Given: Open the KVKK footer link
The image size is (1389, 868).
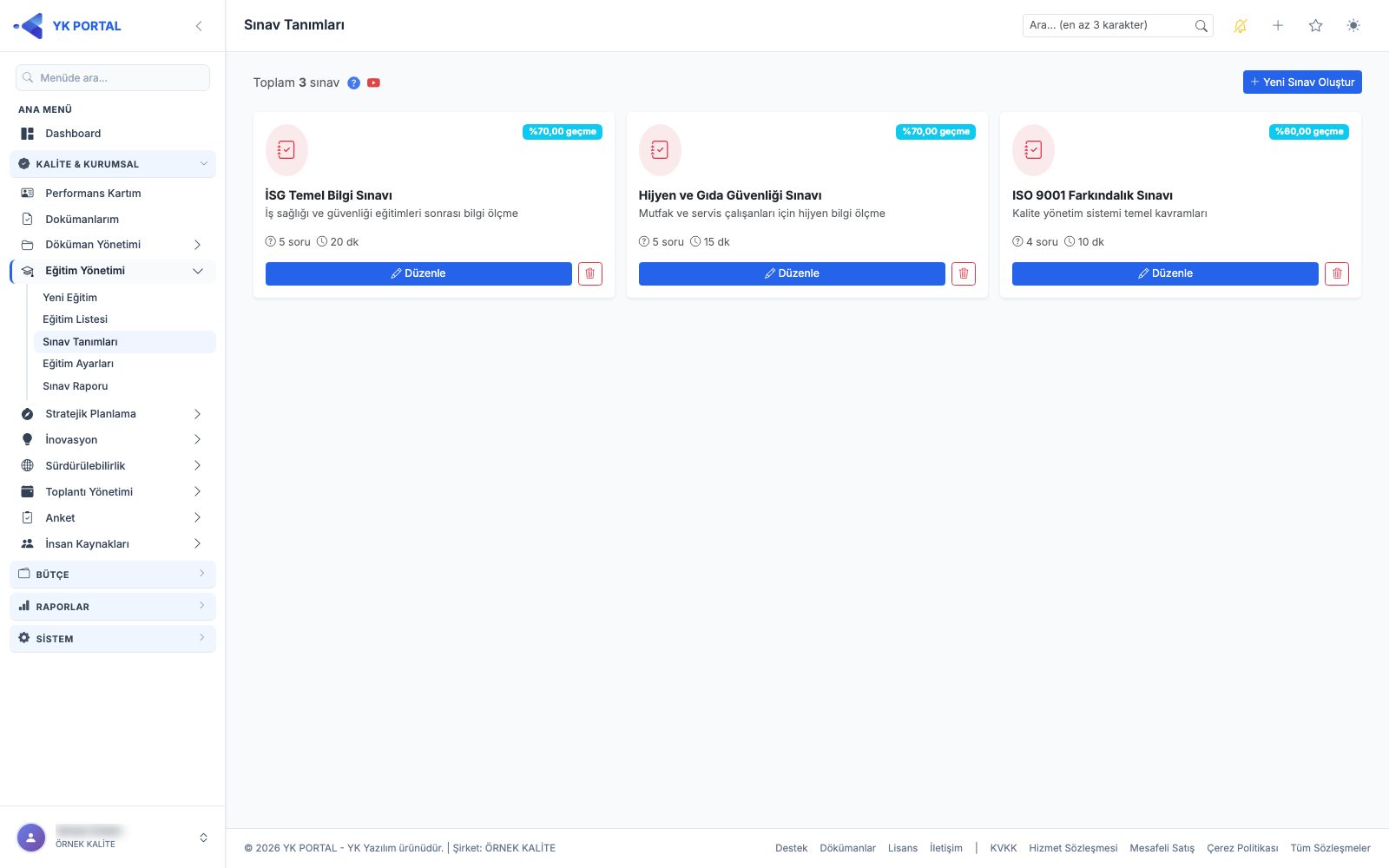Looking at the screenshot, I should coord(1004,848).
